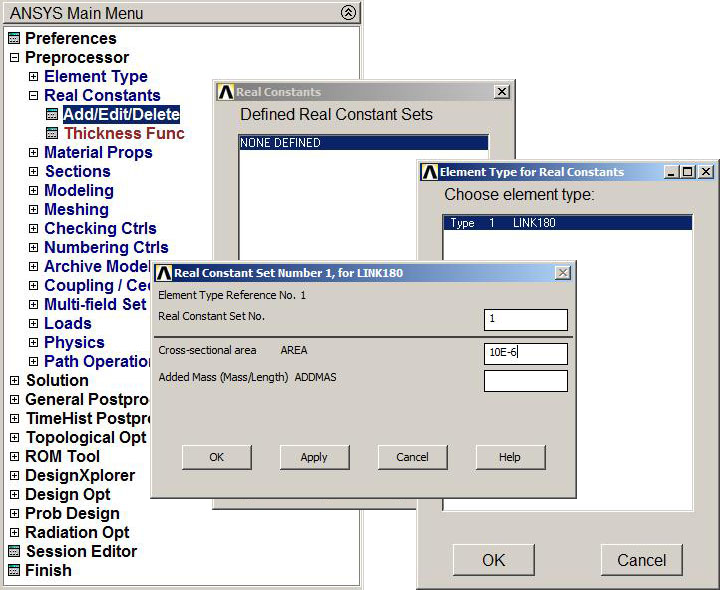Screen dimensions: 720x590
Task: Expand the Material Props node
Action: coord(33,153)
